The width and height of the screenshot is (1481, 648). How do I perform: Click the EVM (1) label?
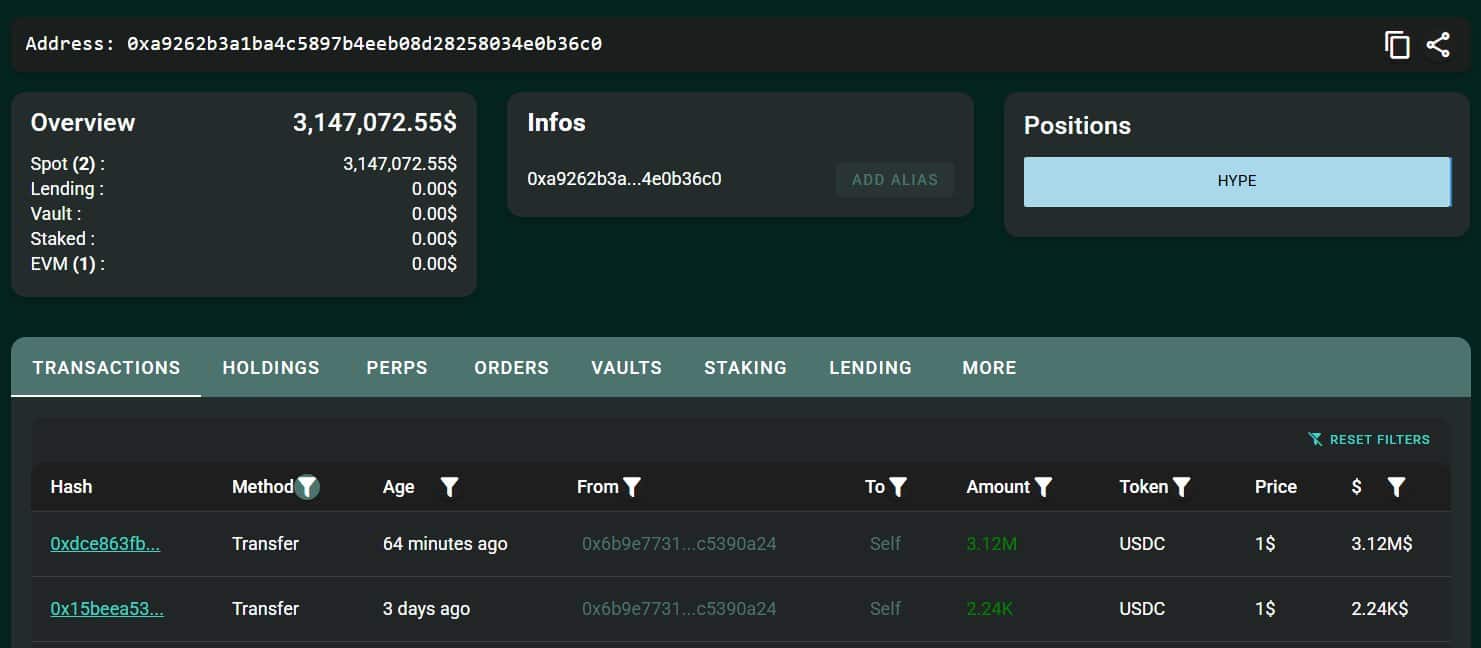(67, 264)
